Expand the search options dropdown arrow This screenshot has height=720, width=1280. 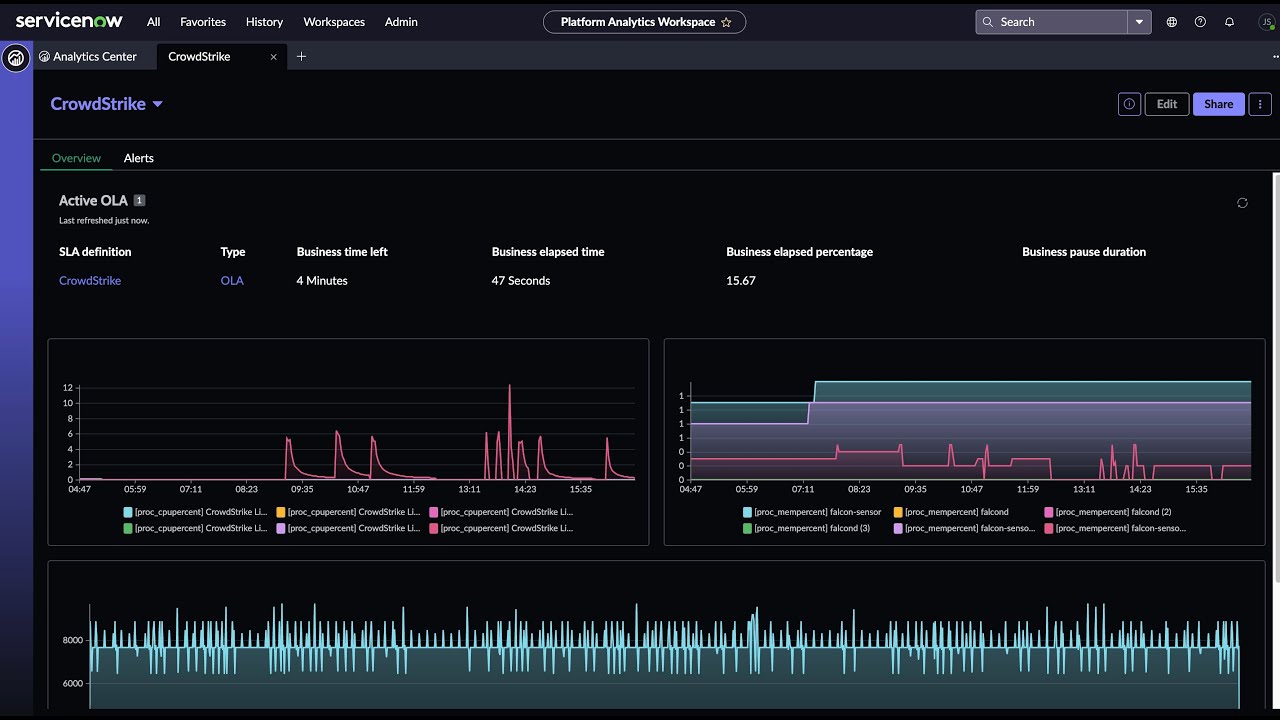[x=1139, y=22]
